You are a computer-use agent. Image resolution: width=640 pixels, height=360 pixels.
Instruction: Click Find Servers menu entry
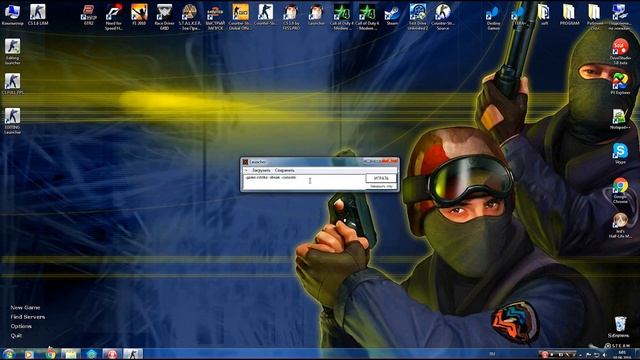(x=28, y=317)
